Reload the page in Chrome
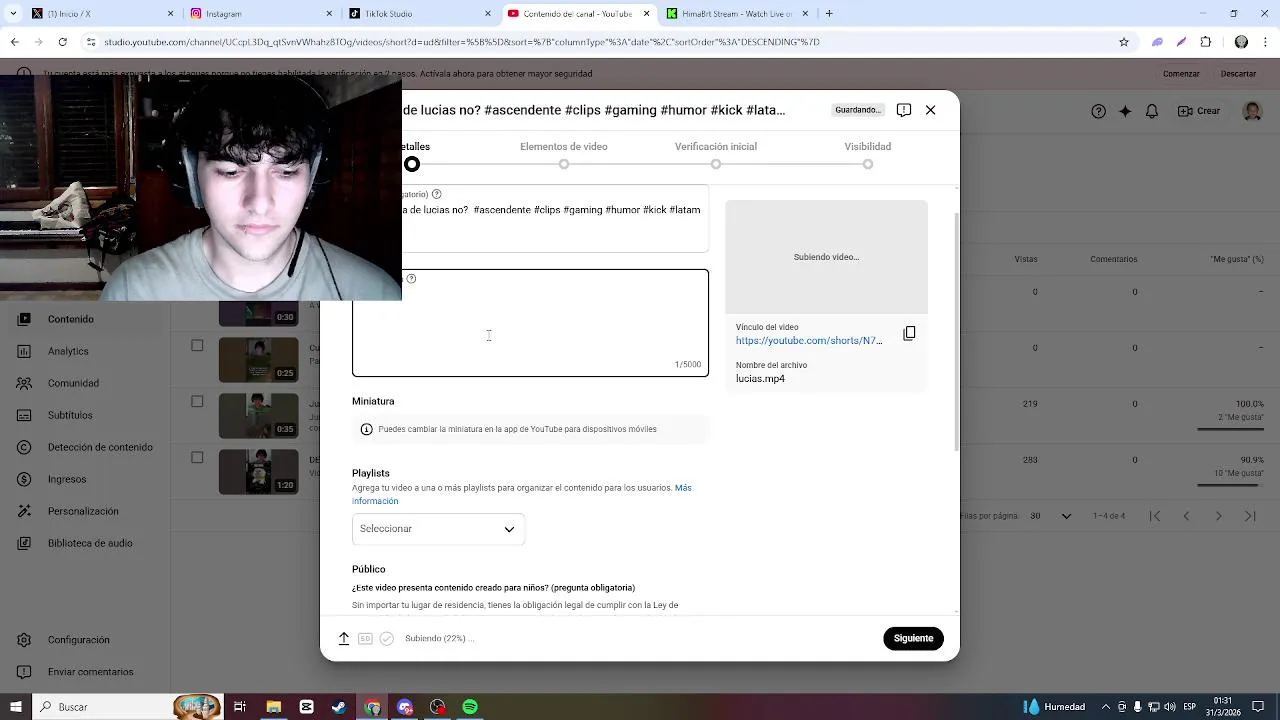Viewport: 1280px width, 720px height. coord(62,42)
